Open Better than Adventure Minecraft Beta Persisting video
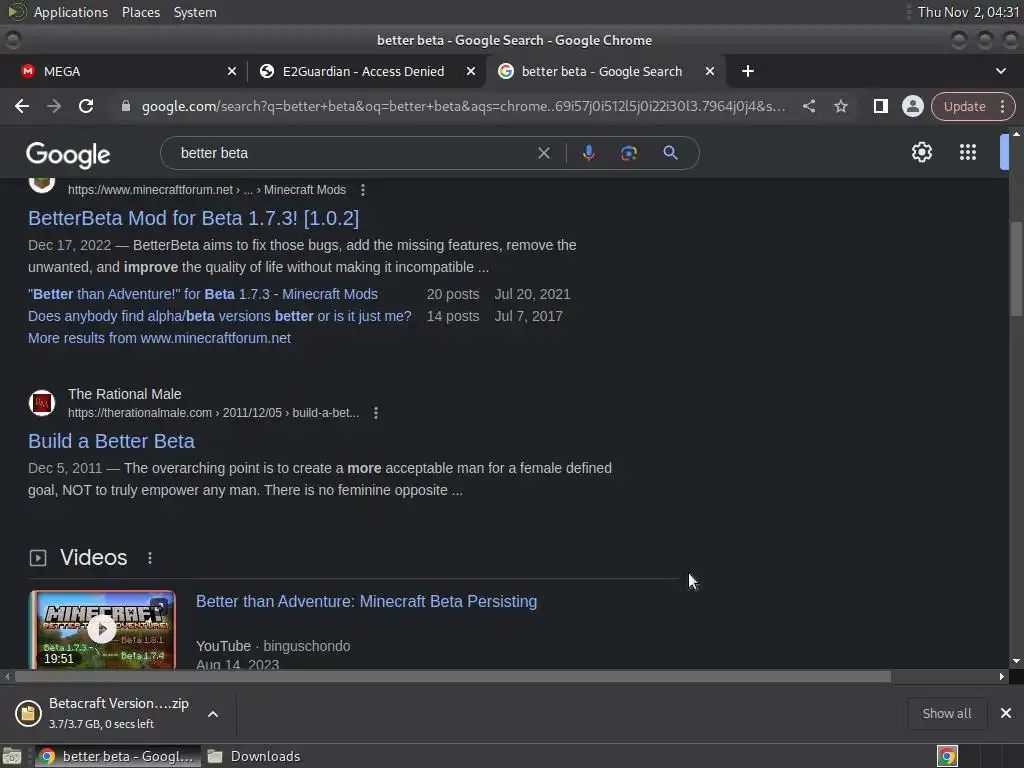 (x=366, y=601)
